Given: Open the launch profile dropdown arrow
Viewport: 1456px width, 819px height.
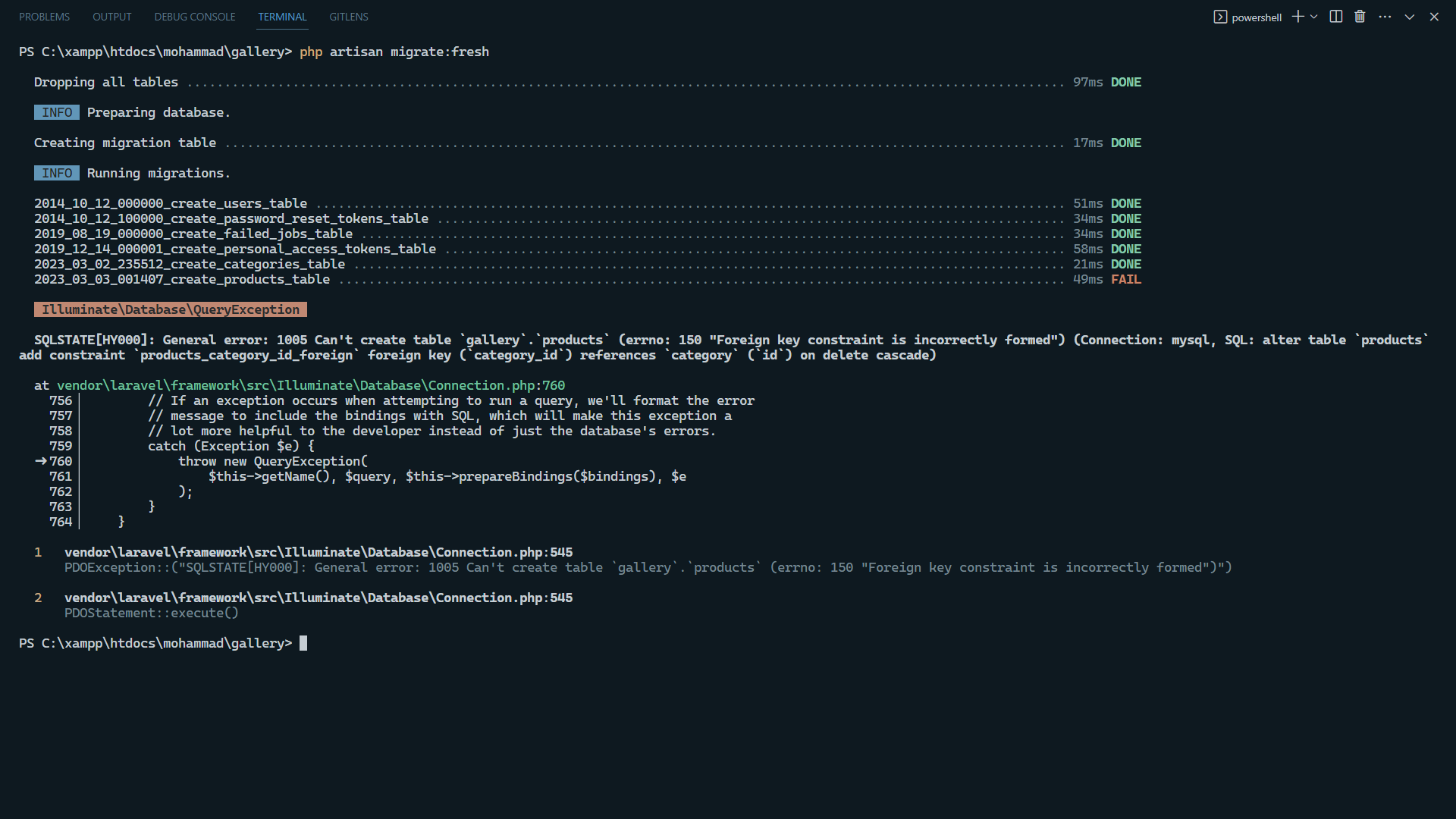Looking at the screenshot, I should [x=1313, y=17].
